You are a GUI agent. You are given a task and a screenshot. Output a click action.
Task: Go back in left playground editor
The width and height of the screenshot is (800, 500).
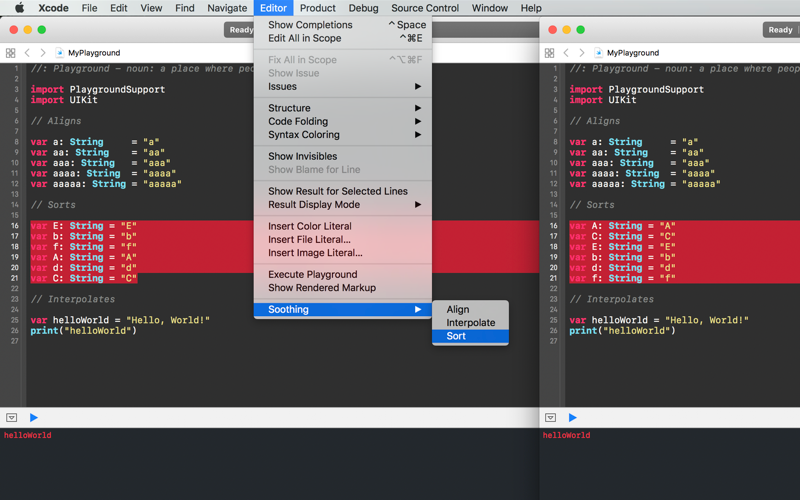click(x=28, y=53)
